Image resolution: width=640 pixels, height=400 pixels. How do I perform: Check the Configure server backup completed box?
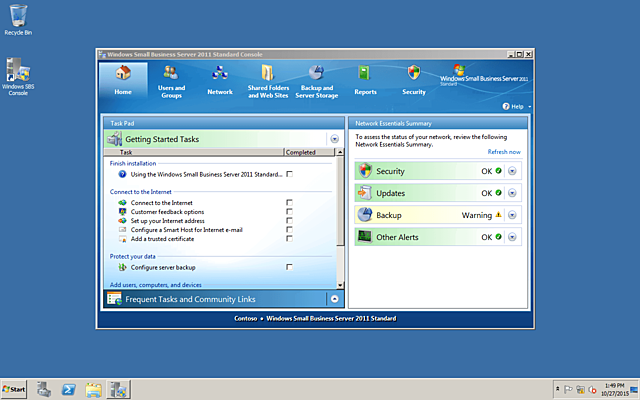click(x=289, y=267)
